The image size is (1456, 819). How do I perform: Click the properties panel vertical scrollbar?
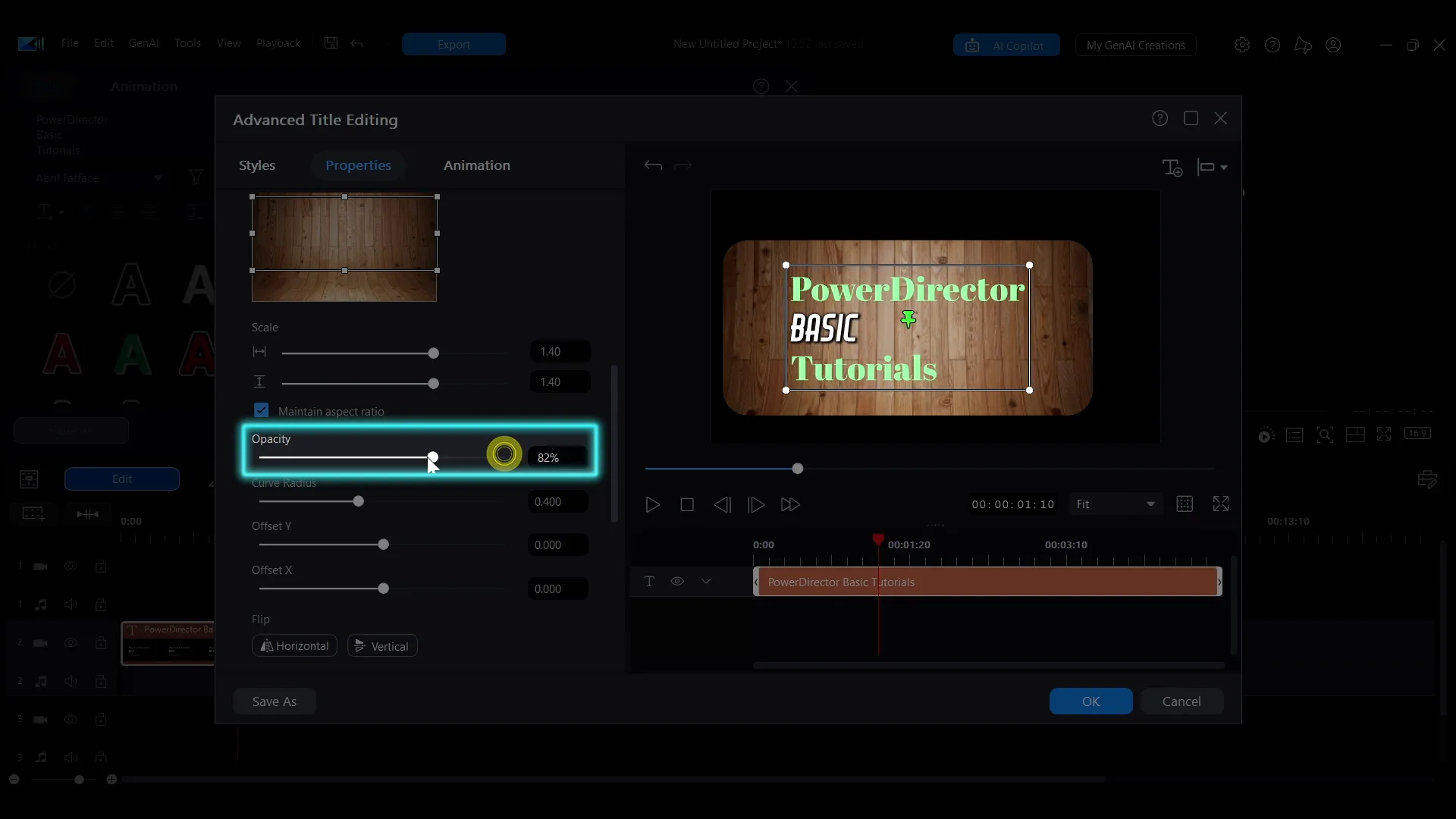click(x=614, y=444)
